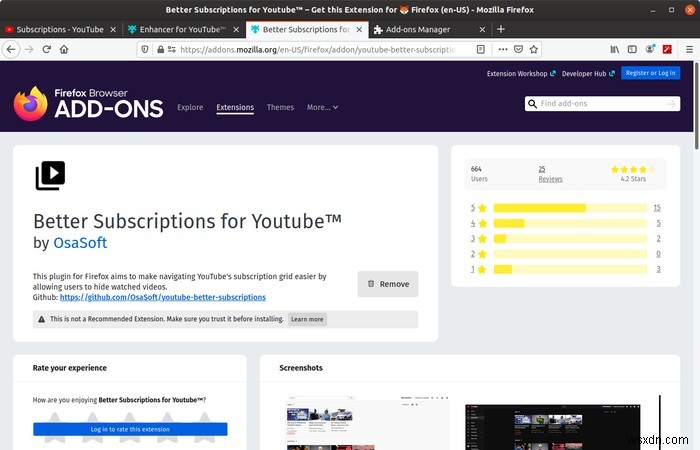700x450 pixels.
Task: Remove the extension
Action: point(388,284)
